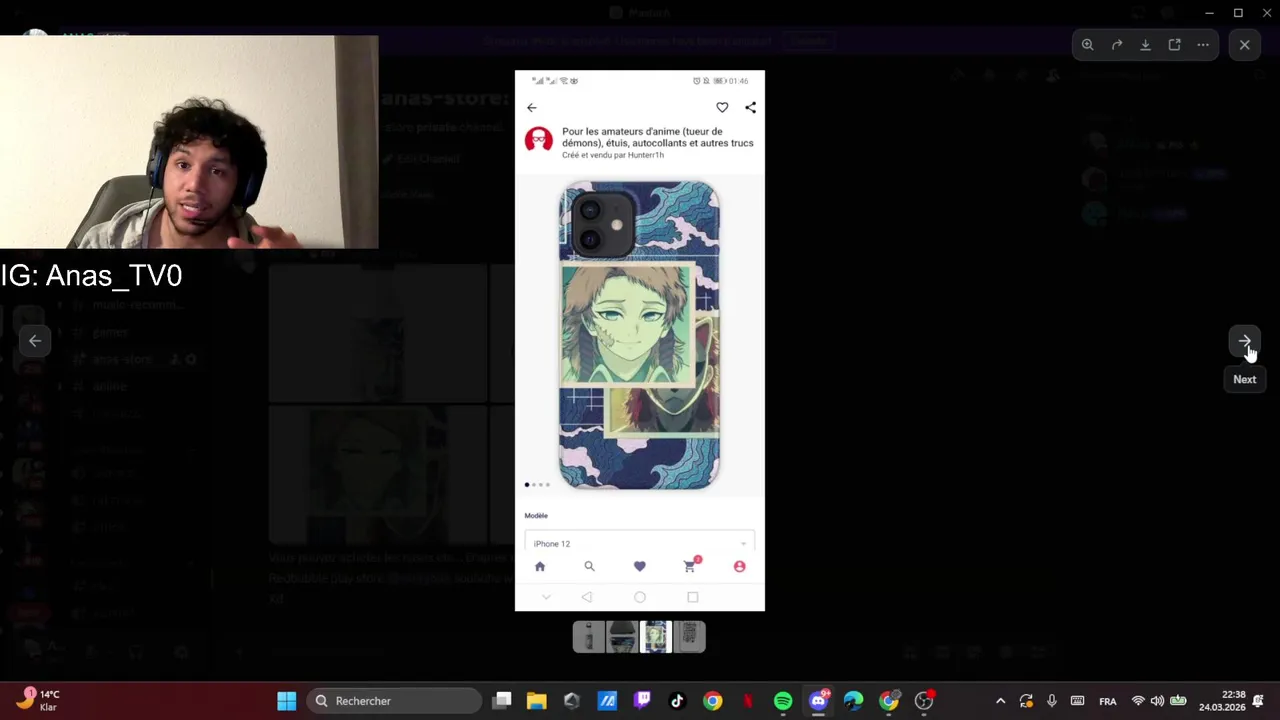Open TikTok from the taskbar

tap(677, 701)
